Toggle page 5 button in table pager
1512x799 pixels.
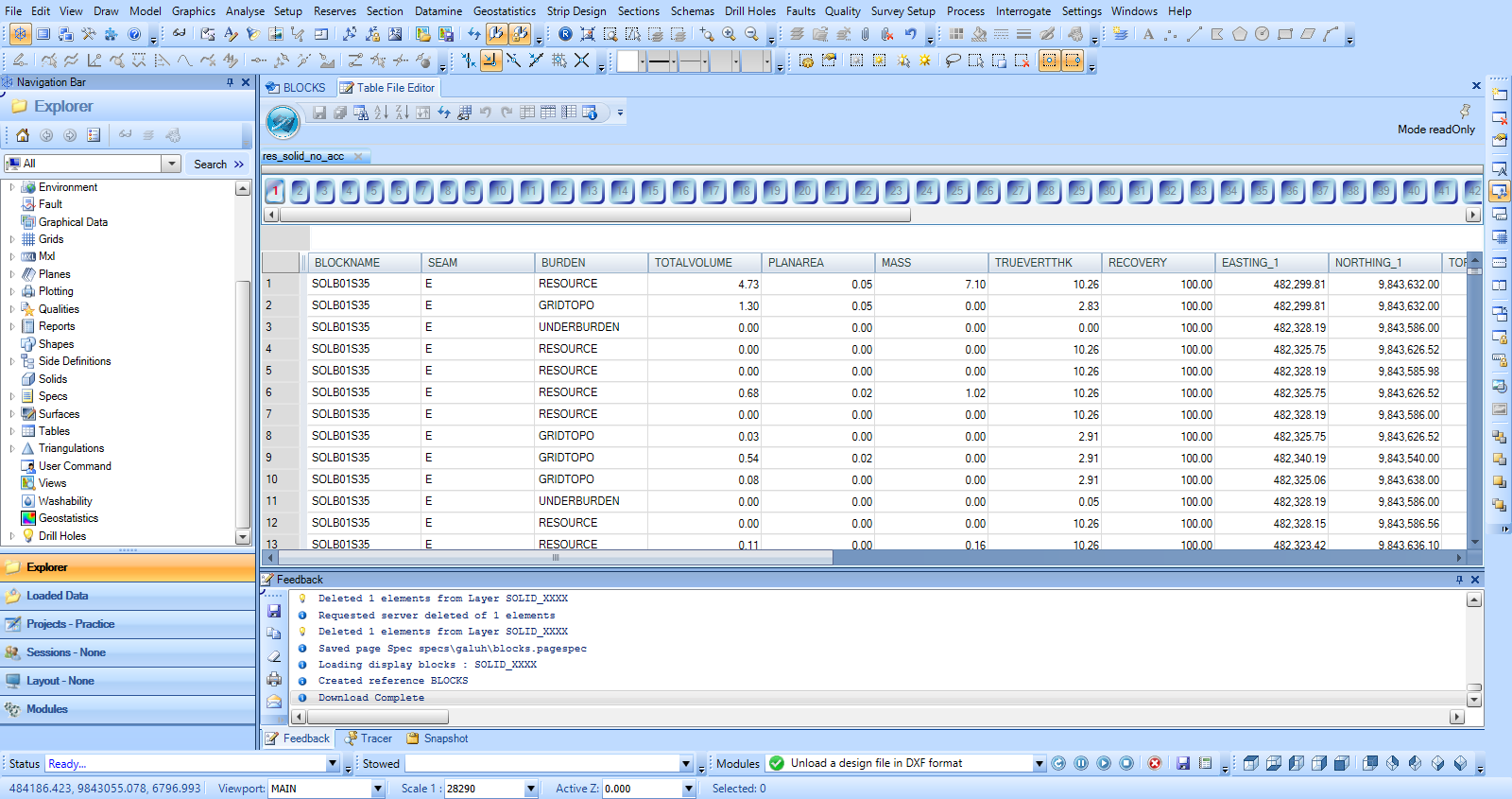coord(373,190)
